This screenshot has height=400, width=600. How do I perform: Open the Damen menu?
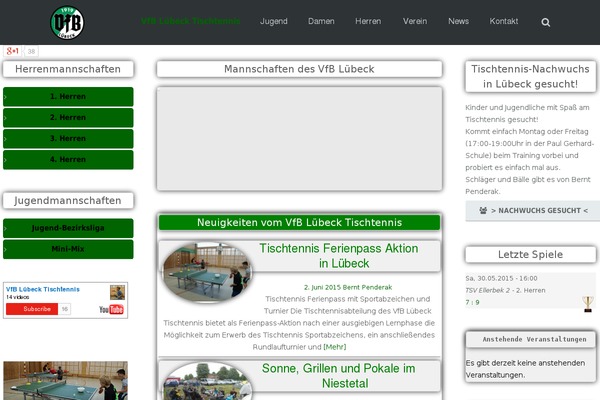click(x=321, y=21)
